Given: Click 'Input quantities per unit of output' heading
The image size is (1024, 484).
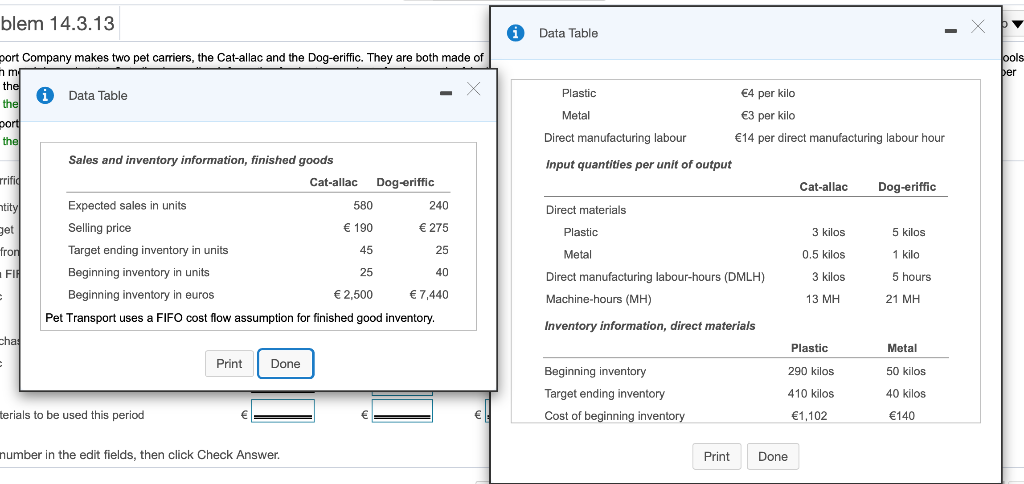Looking at the screenshot, I should pos(638,165).
